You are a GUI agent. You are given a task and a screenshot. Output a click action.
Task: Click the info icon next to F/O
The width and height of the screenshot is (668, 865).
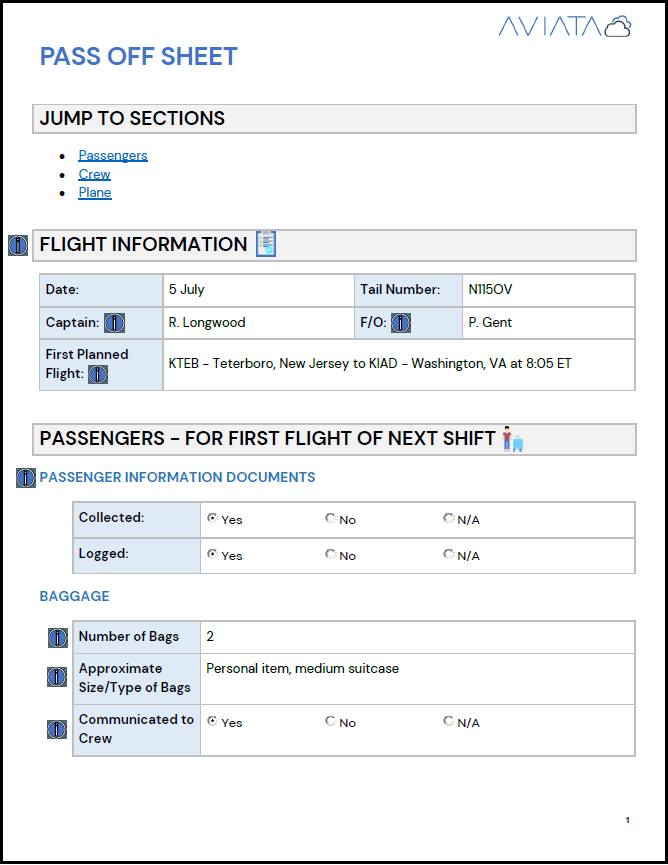click(401, 323)
